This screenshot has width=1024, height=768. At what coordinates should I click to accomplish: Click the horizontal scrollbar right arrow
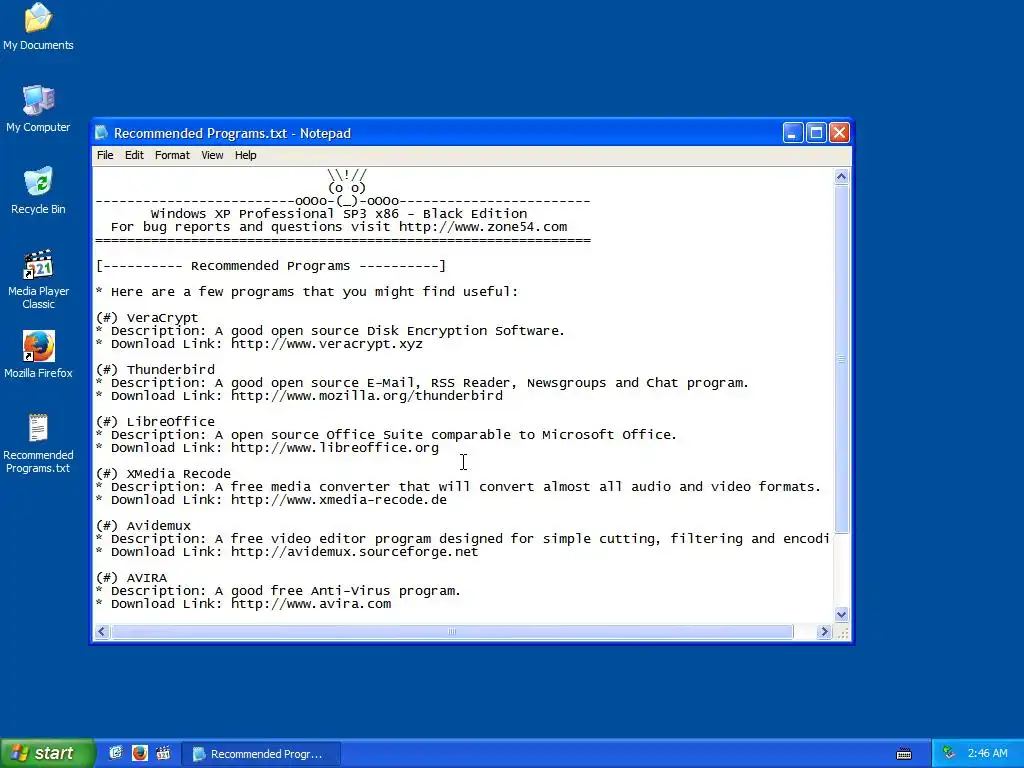(x=824, y=632)
